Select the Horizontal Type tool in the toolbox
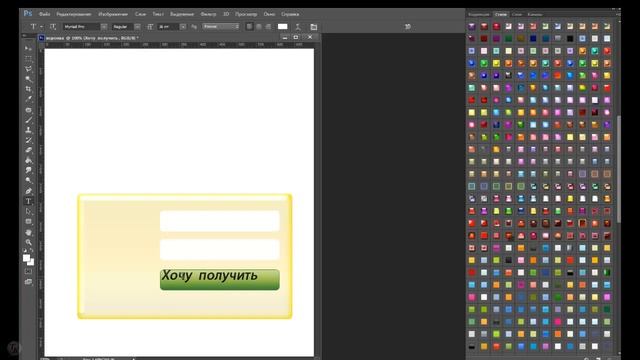The height and width of the screenshot is (360, 640). [x=28, y=201]
